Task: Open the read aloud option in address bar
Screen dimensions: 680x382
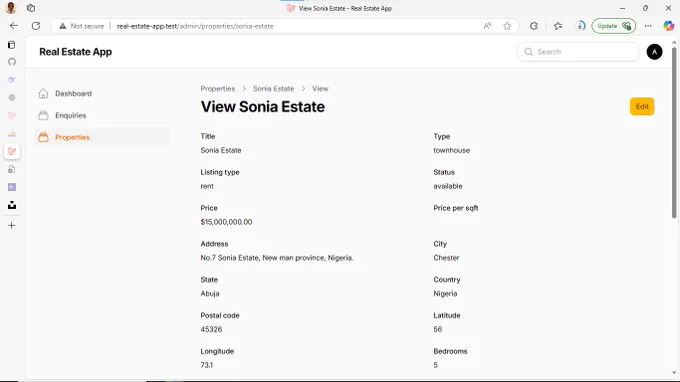Action: pyautogui.click(x=487, y=26)
